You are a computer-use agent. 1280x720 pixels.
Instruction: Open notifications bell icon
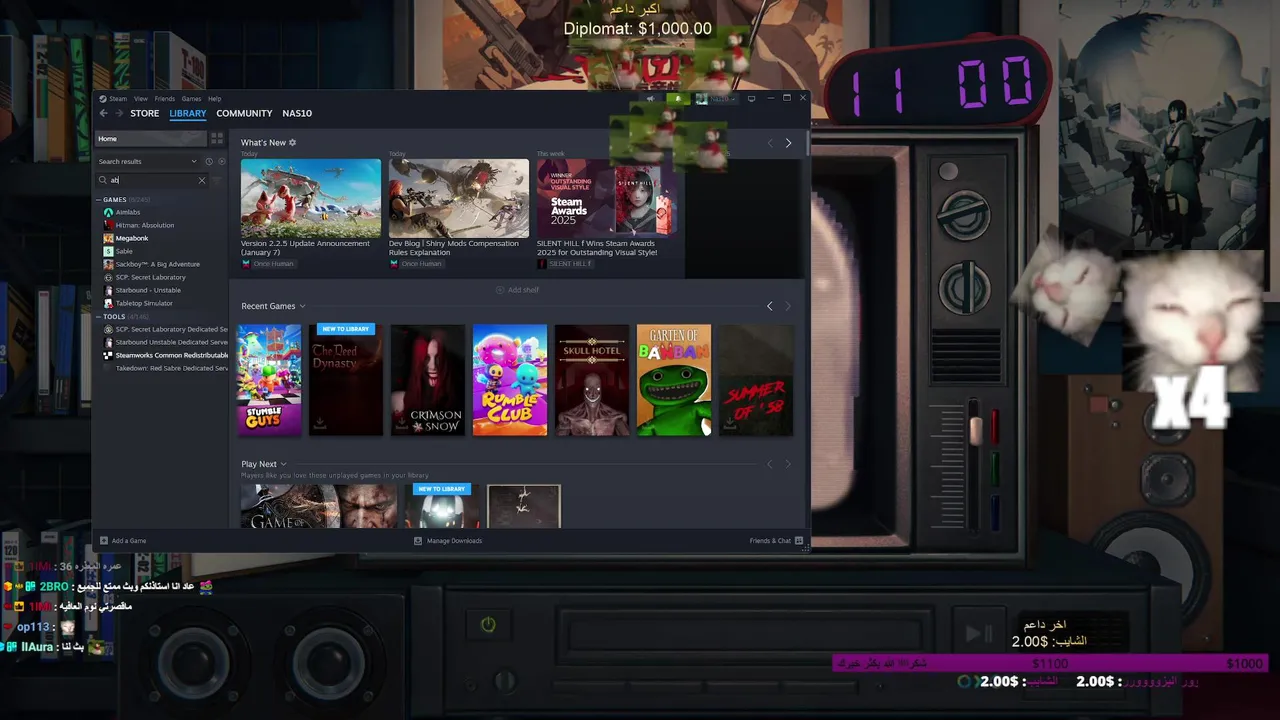[x=677, y=99]
